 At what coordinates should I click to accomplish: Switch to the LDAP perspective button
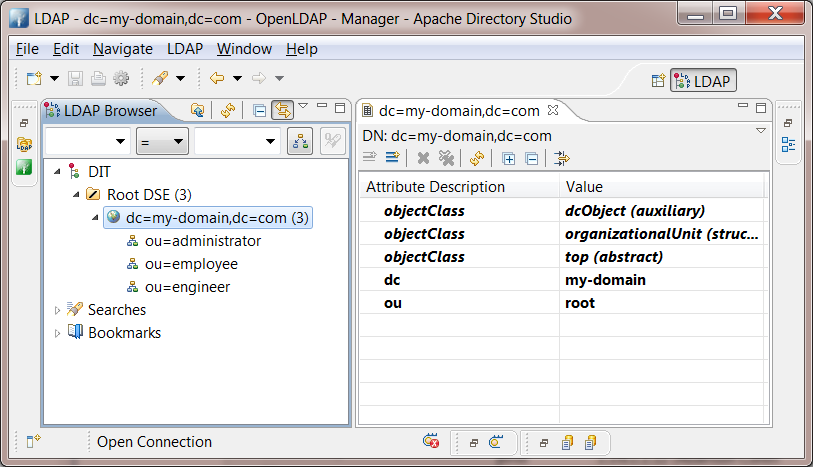[x=703, y=81]
